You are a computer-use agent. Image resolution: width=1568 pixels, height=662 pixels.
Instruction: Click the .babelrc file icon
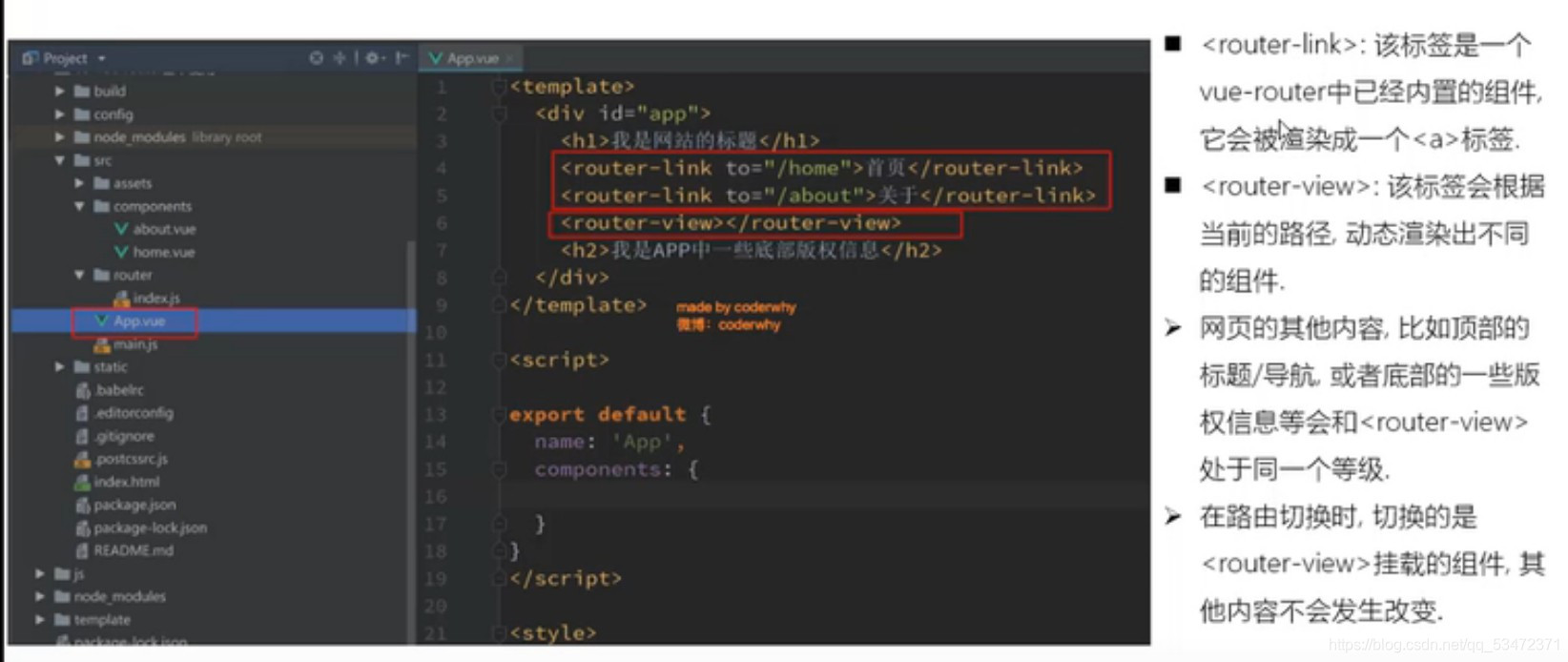pyautogui.click(x=83, y=390)
